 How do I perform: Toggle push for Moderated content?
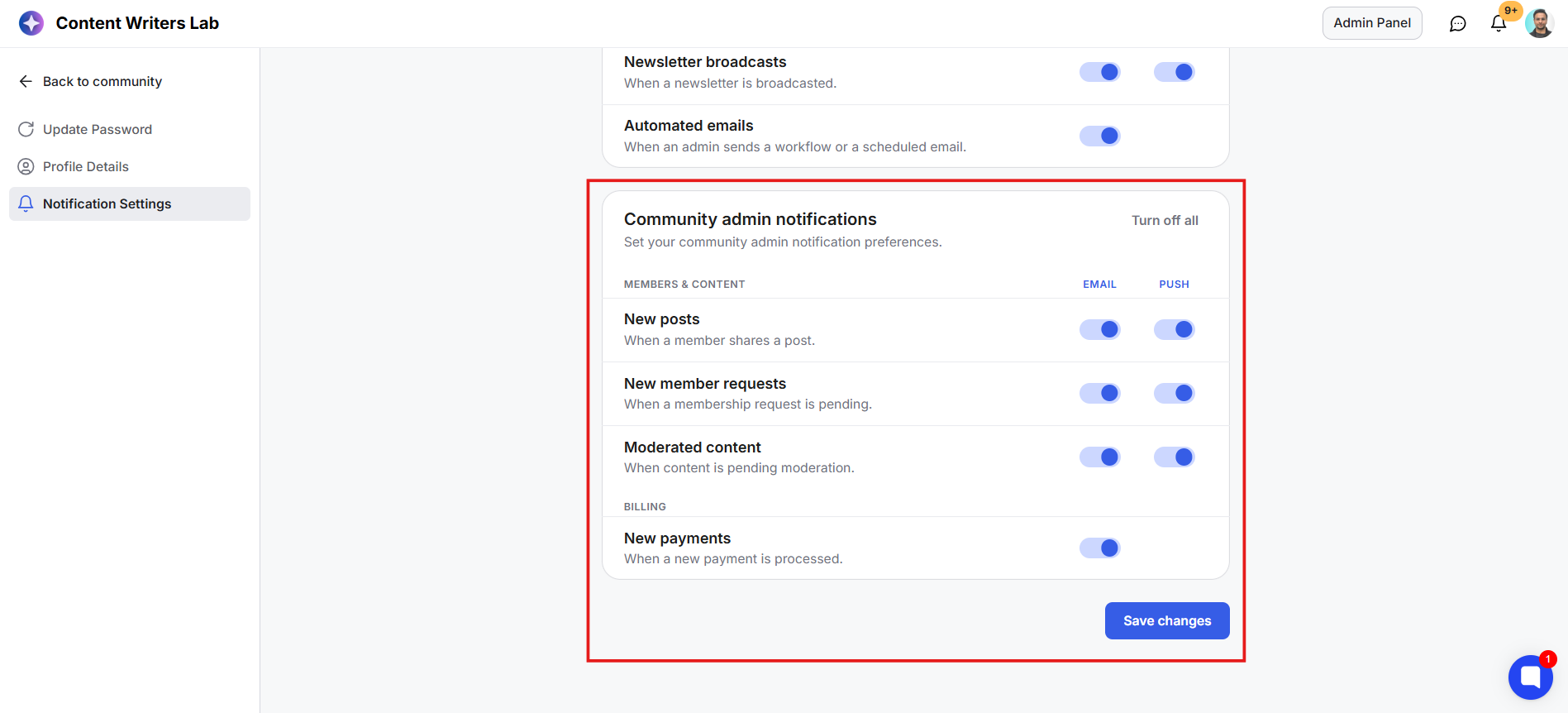(1174, 457)
